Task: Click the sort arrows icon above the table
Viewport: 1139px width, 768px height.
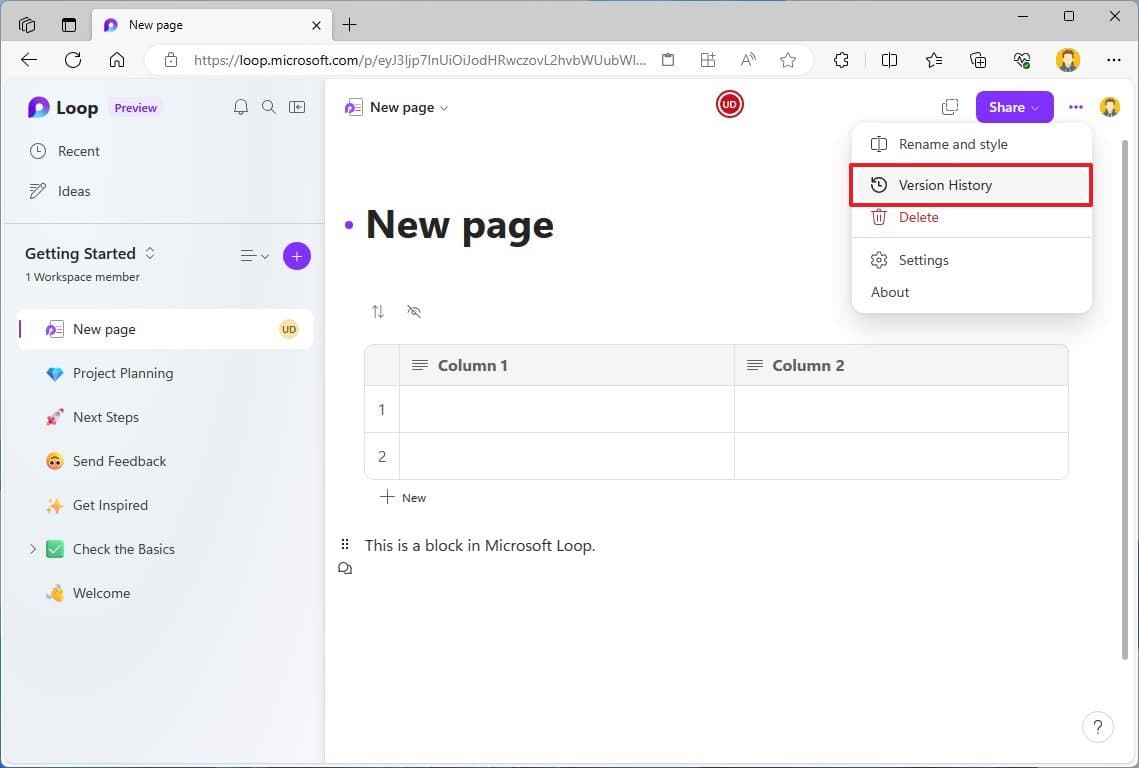Action: [x=378, y=311]
